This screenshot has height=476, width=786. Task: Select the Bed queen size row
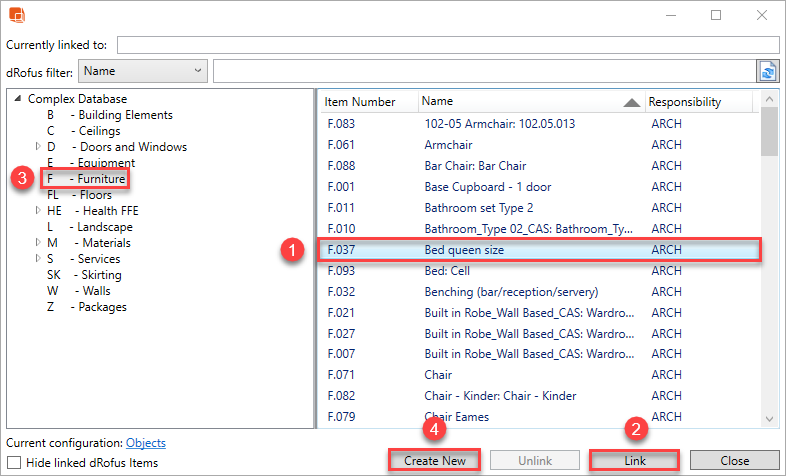pos(540,250)
